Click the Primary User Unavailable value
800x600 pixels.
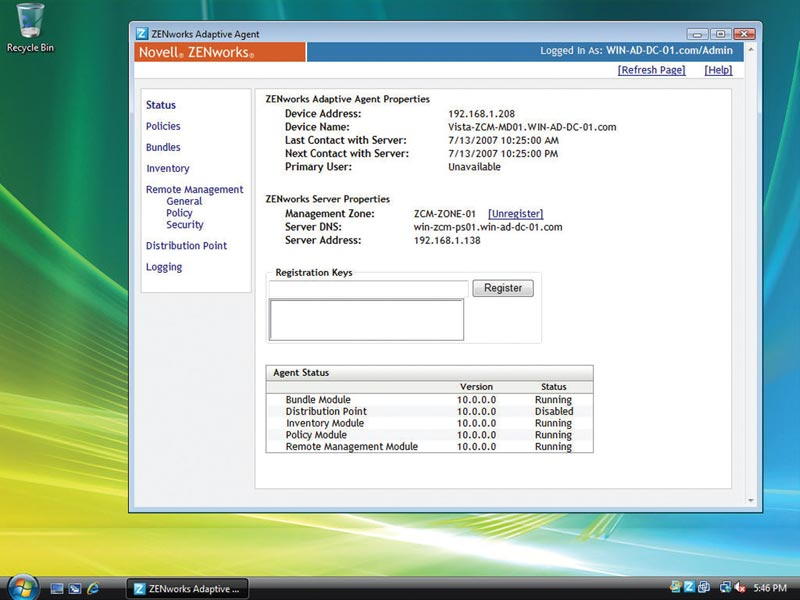pyautogui.click(x=474, y=167)
